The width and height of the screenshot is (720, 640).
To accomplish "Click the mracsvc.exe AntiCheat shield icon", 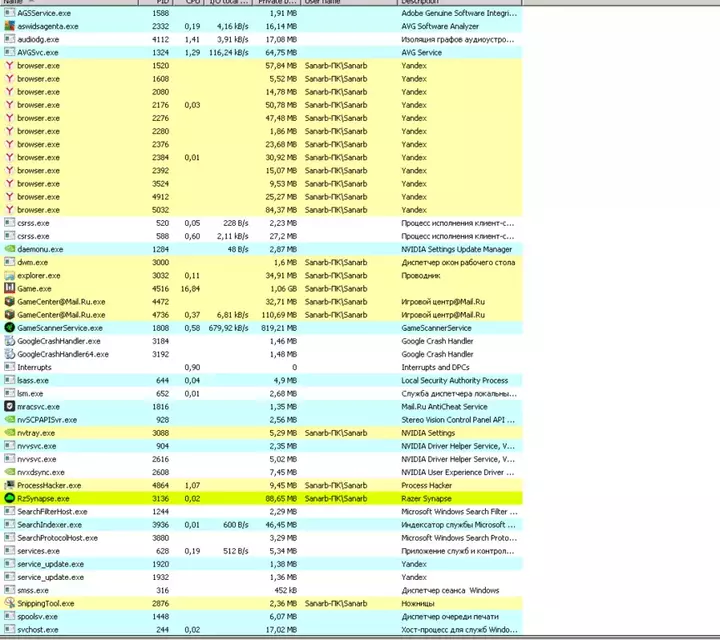I will [x=9, y=406].
